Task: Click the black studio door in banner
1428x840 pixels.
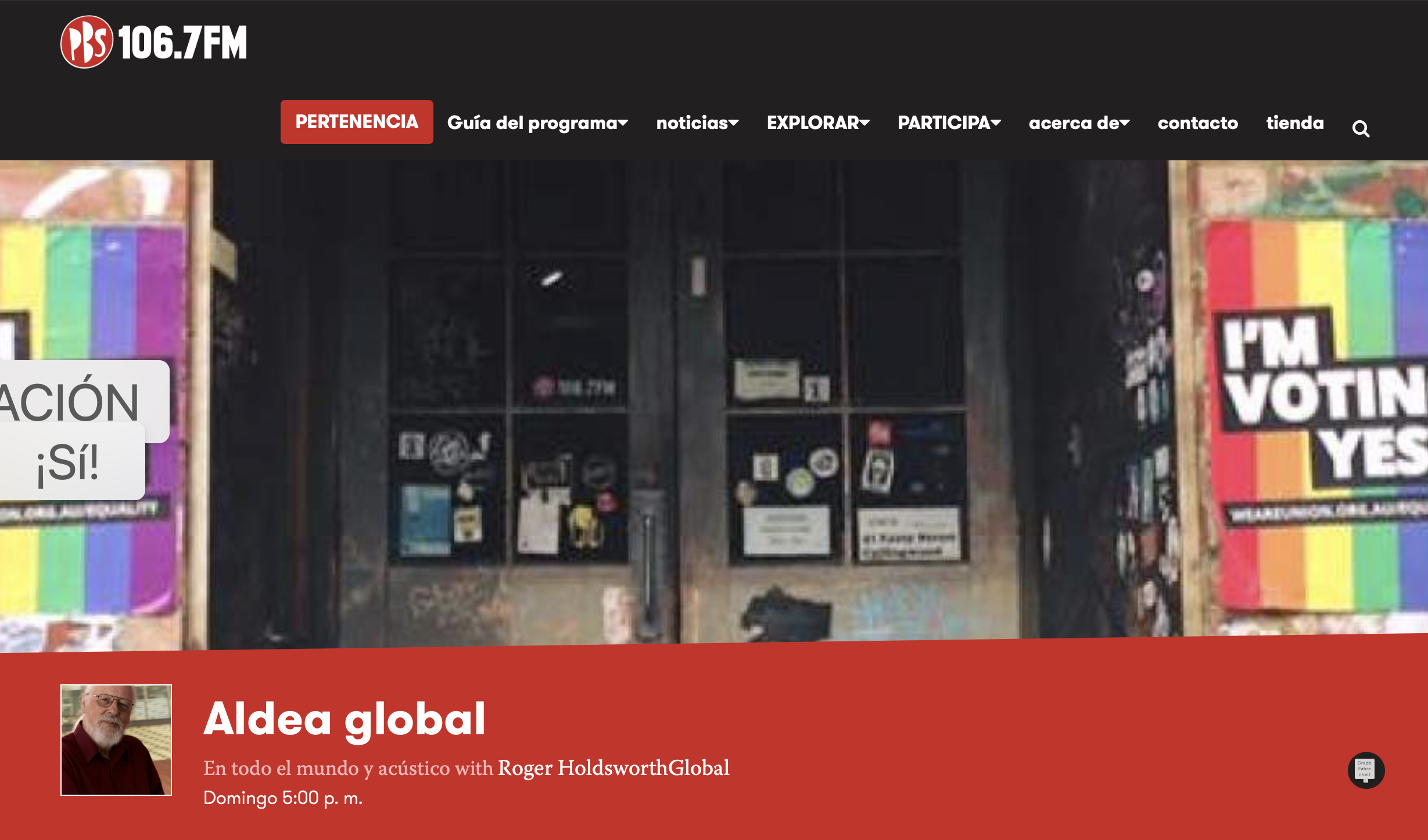Action: point(677,401)
